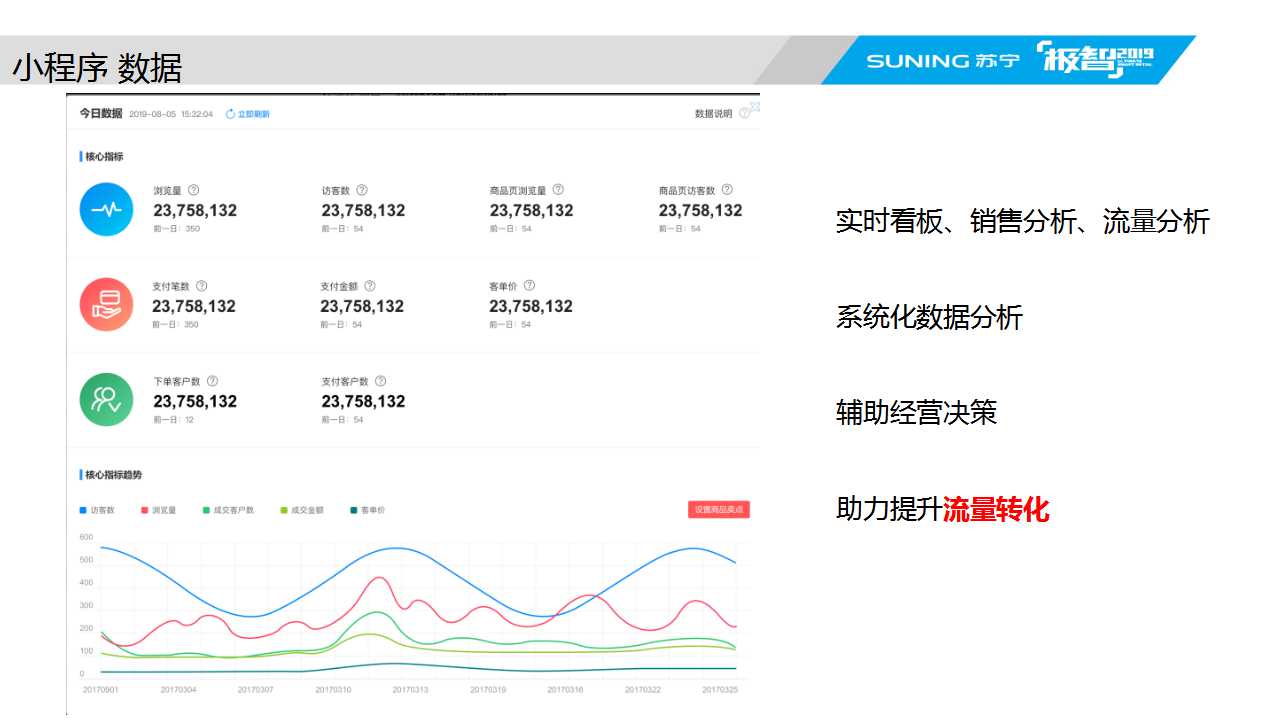Click help icon beside 下单客户数
This screenshot has height=720, width=1279.
(212, 381)
